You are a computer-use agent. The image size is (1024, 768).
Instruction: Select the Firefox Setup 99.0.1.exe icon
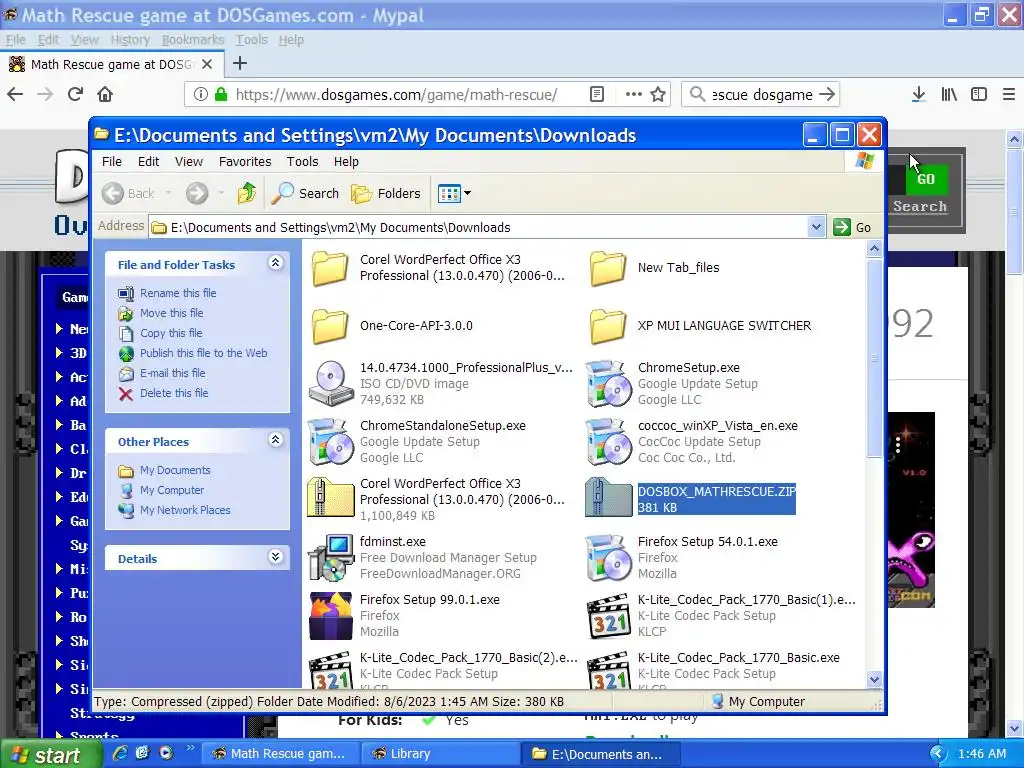pos(330,616)
